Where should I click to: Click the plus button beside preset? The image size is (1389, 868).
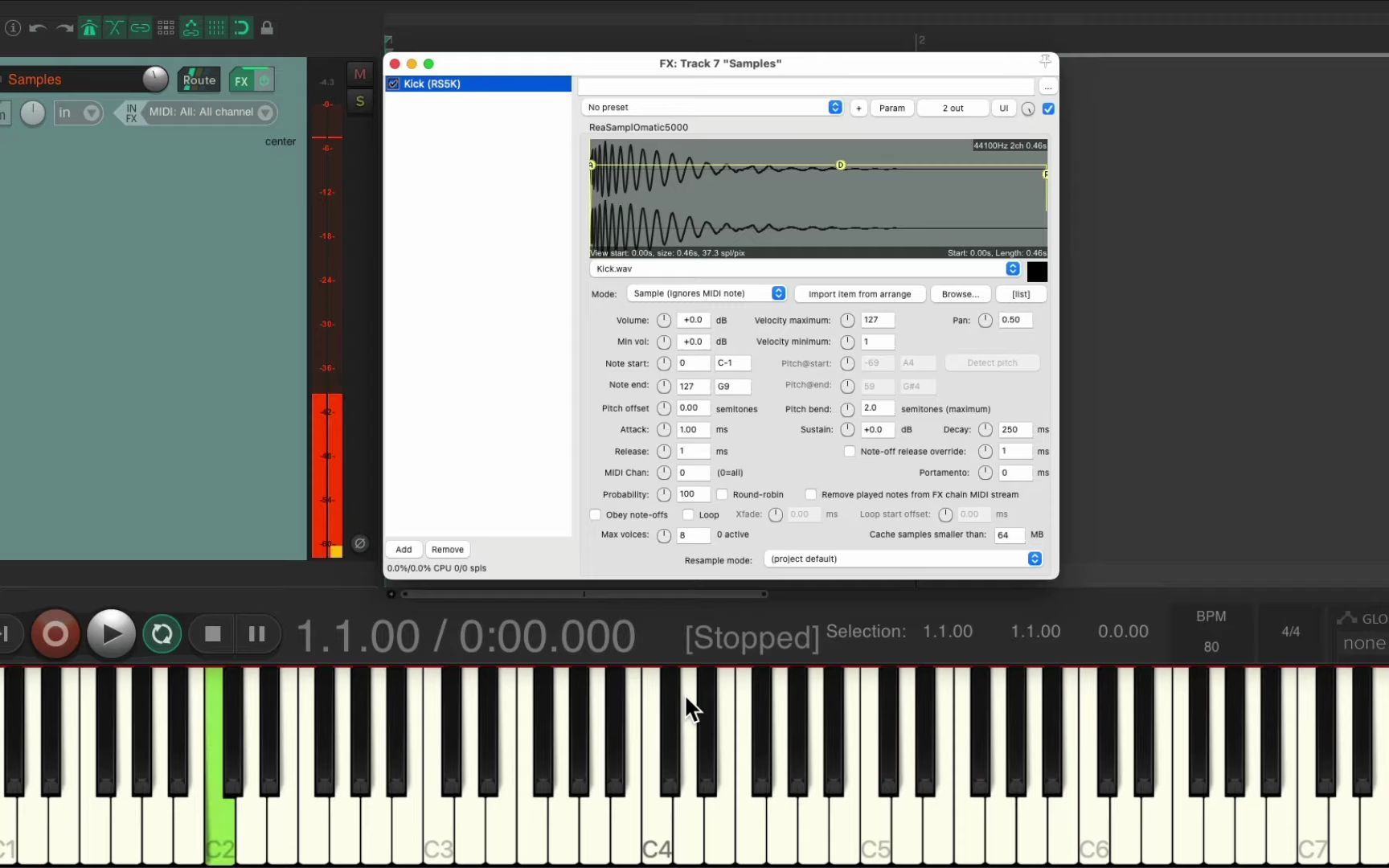point(858,108)
